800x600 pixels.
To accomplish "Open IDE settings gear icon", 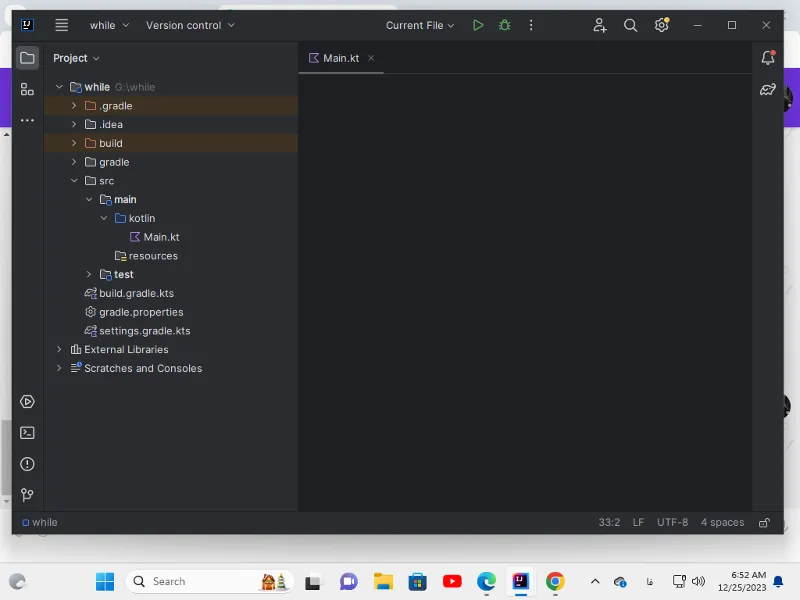I will (661, 25).
